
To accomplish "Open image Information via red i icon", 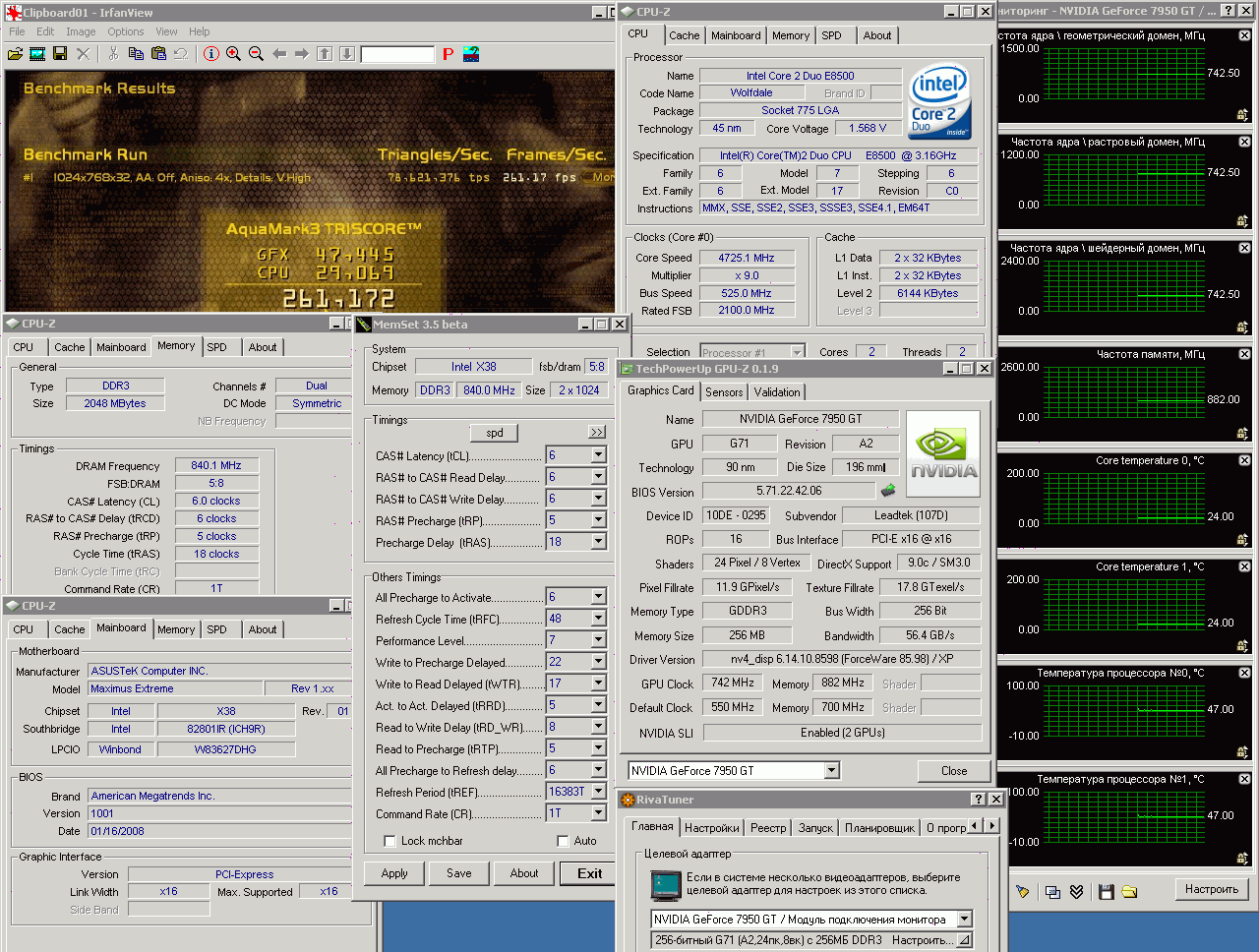I will click(x=210, y=54).
